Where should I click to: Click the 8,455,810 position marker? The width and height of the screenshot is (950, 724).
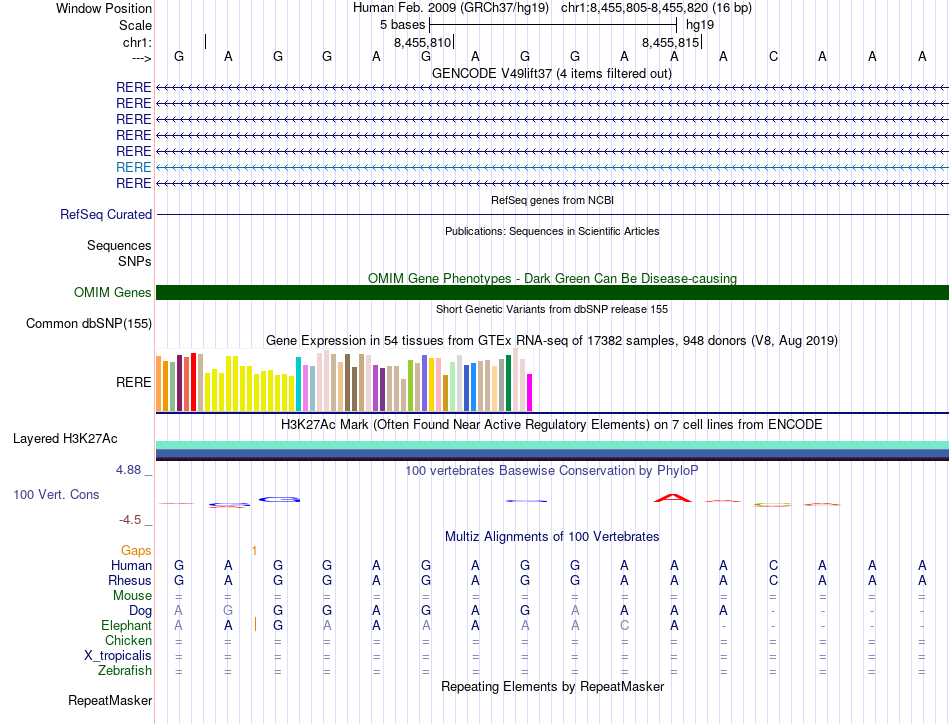coord(423,42)
